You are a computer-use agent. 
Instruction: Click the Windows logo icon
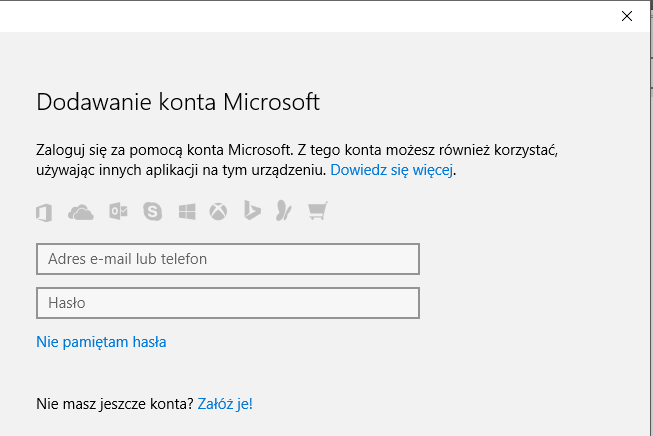[x=187, y=211]
